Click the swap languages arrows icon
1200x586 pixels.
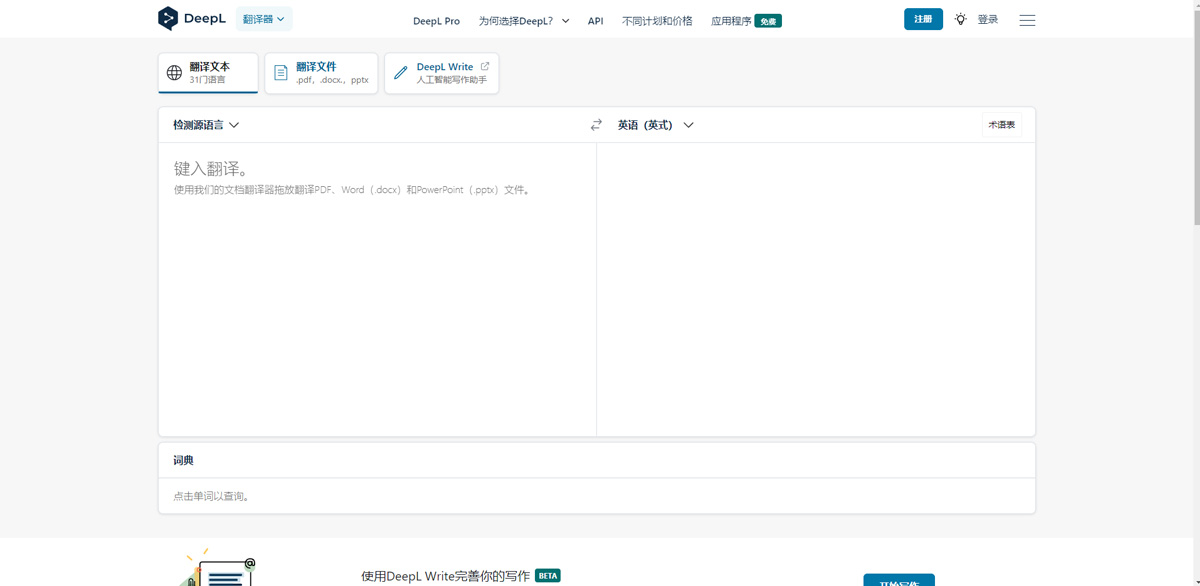pyautogui.click(x=596, y=125)
